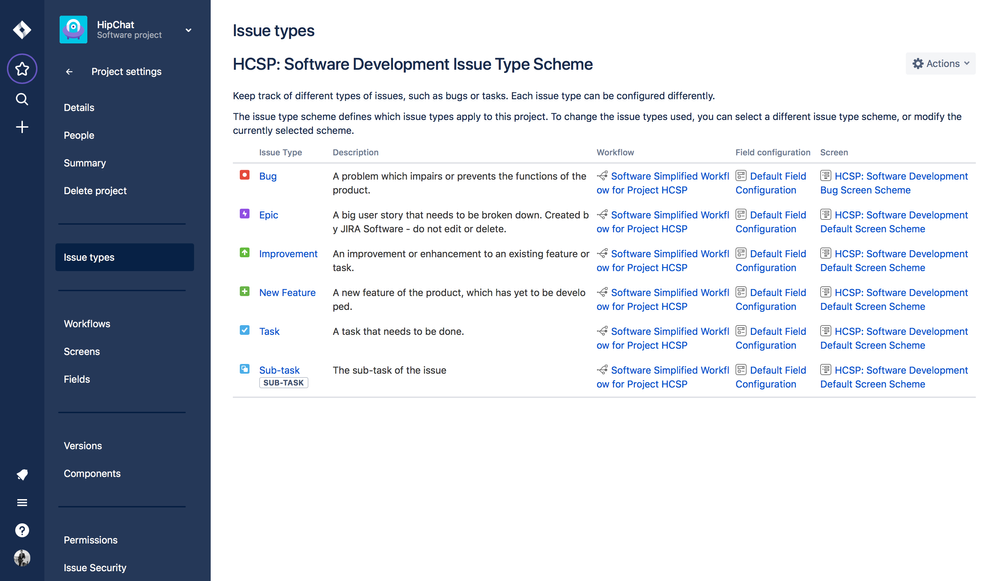
Task: Open the Actions dropdown arrow
Action: [x=967, y=64]
